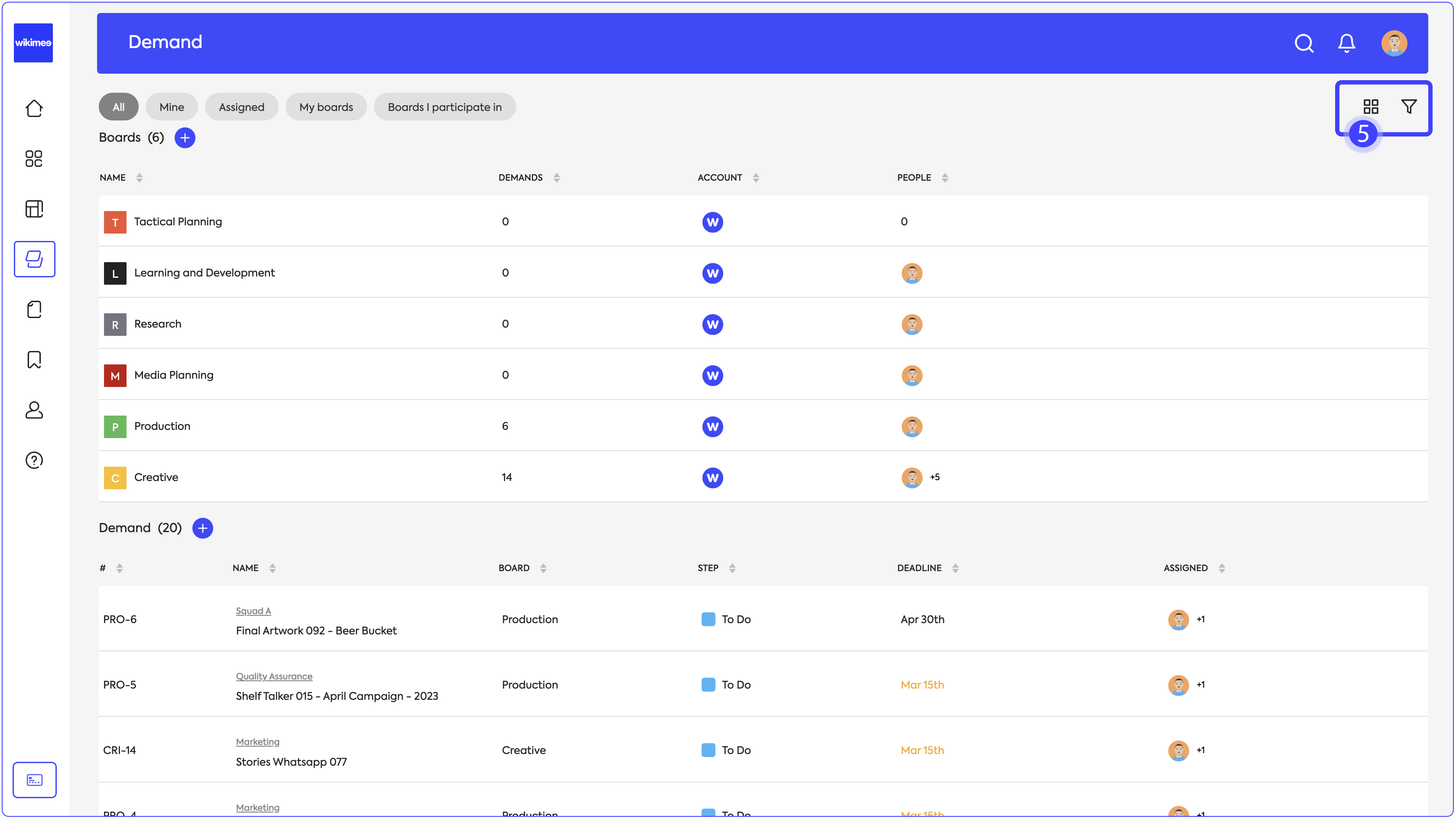Screen dimensions: 1456x819
Task: Open the search magnifier icon in header
Action: coord(1303,43)
